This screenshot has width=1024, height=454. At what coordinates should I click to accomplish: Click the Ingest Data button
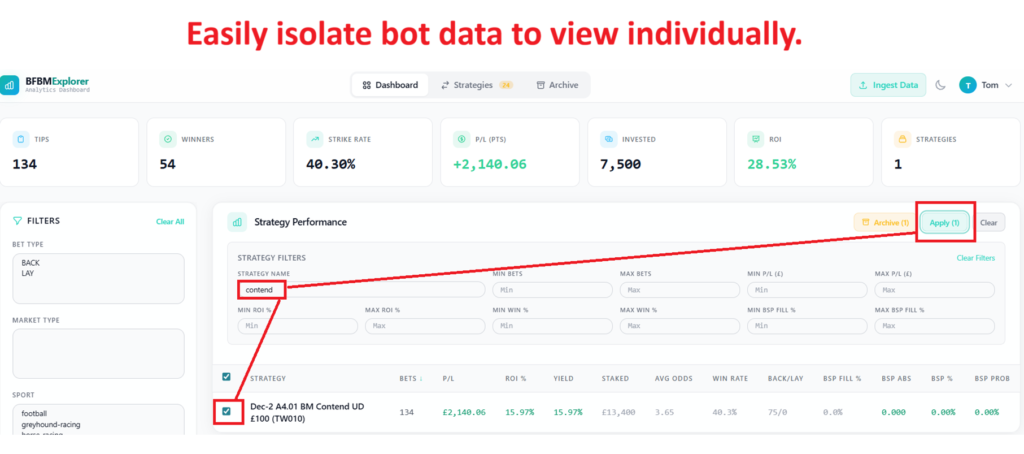888,85
